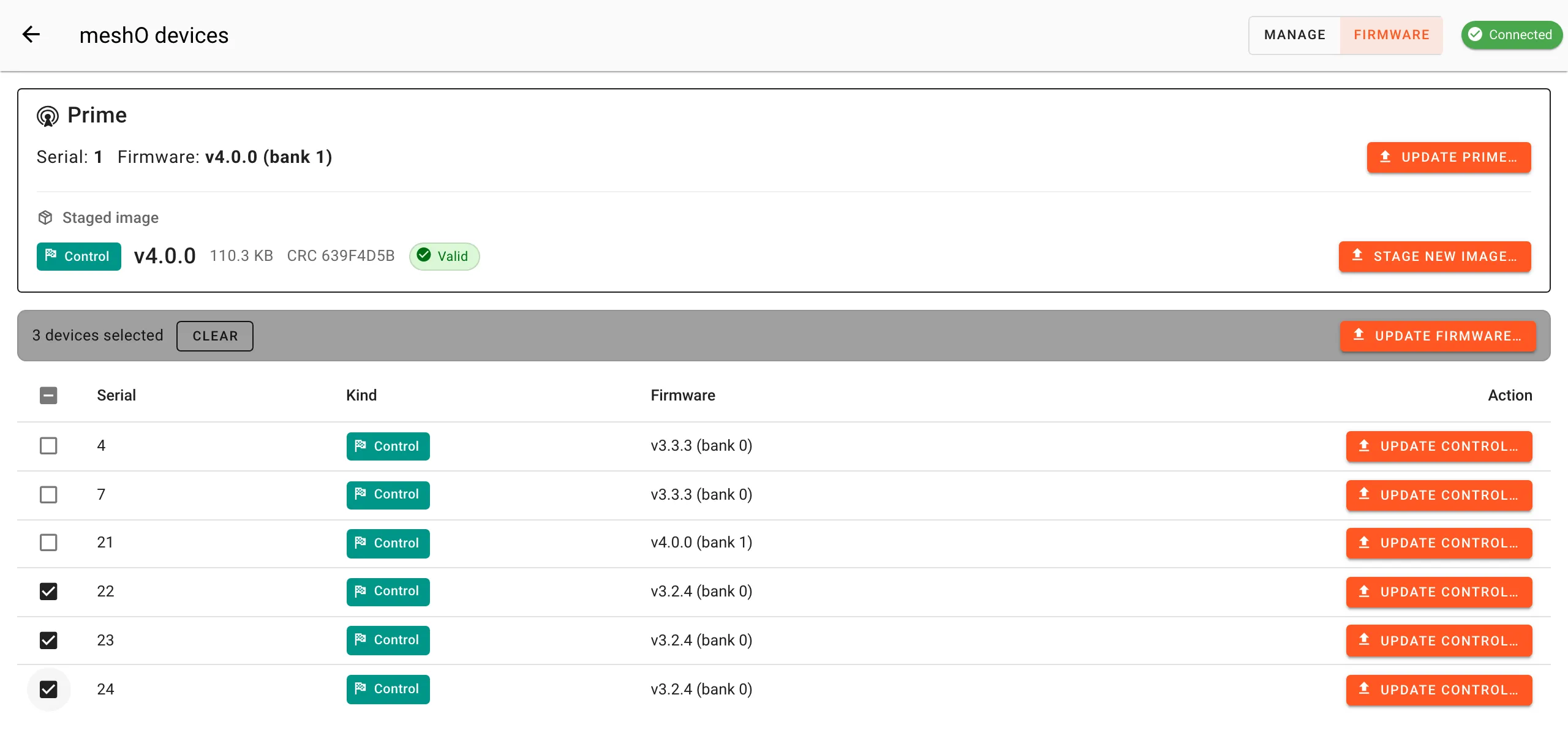Click 'v3.3.3 (bank 0)' cell for serial 4

[701, 445]
